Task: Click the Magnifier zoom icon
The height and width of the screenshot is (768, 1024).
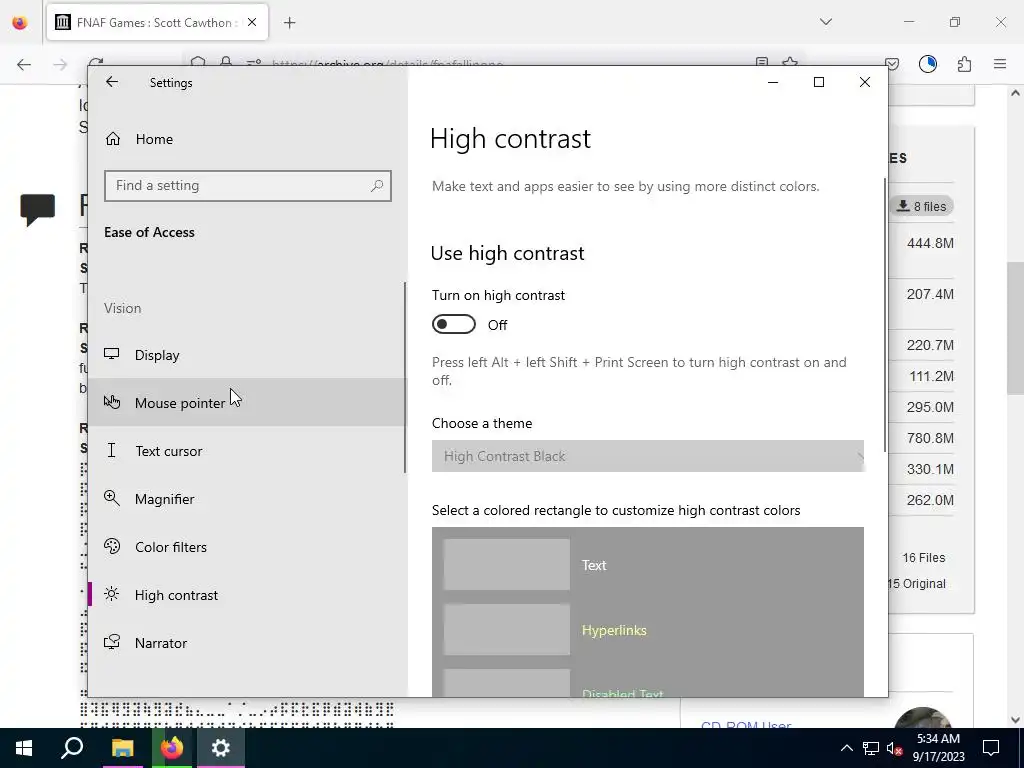Action: pyautogui.click(x=112, y=498)
